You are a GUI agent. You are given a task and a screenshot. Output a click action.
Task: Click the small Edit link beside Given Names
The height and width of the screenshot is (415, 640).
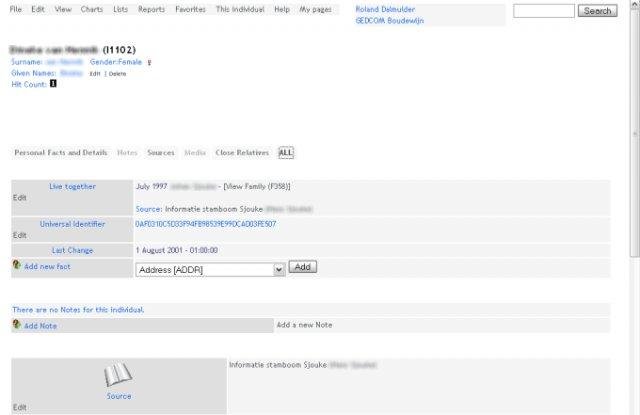[x=95, y=74]
